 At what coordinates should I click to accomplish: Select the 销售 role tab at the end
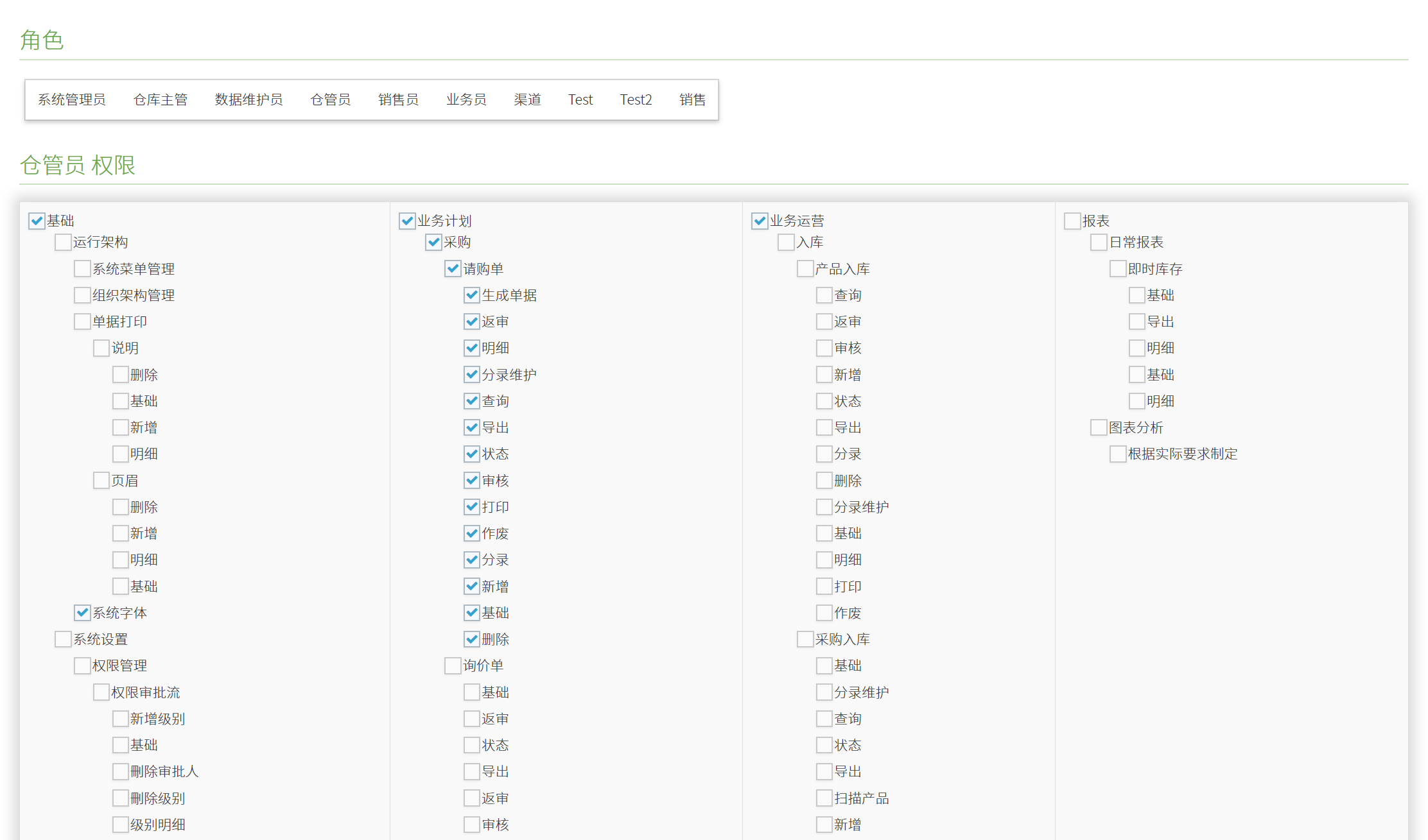coord(692,99)
